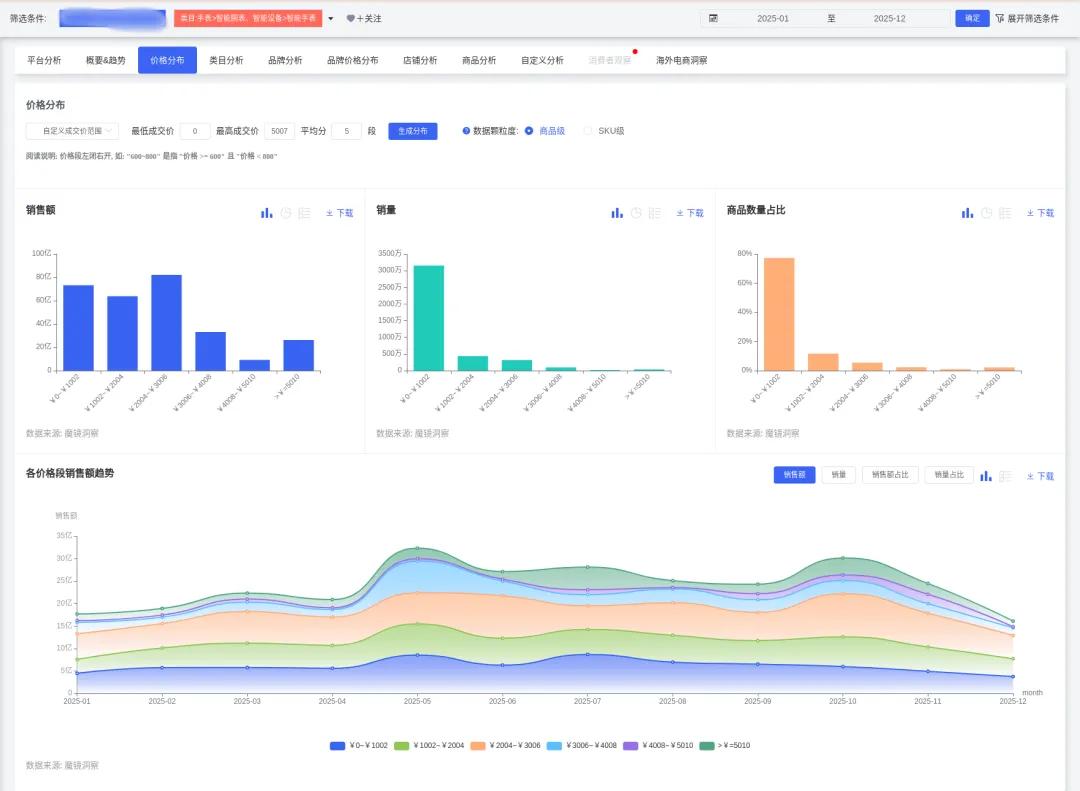
Task: Select bar chart icon in 销量 panel
Action: click(617, 213)
